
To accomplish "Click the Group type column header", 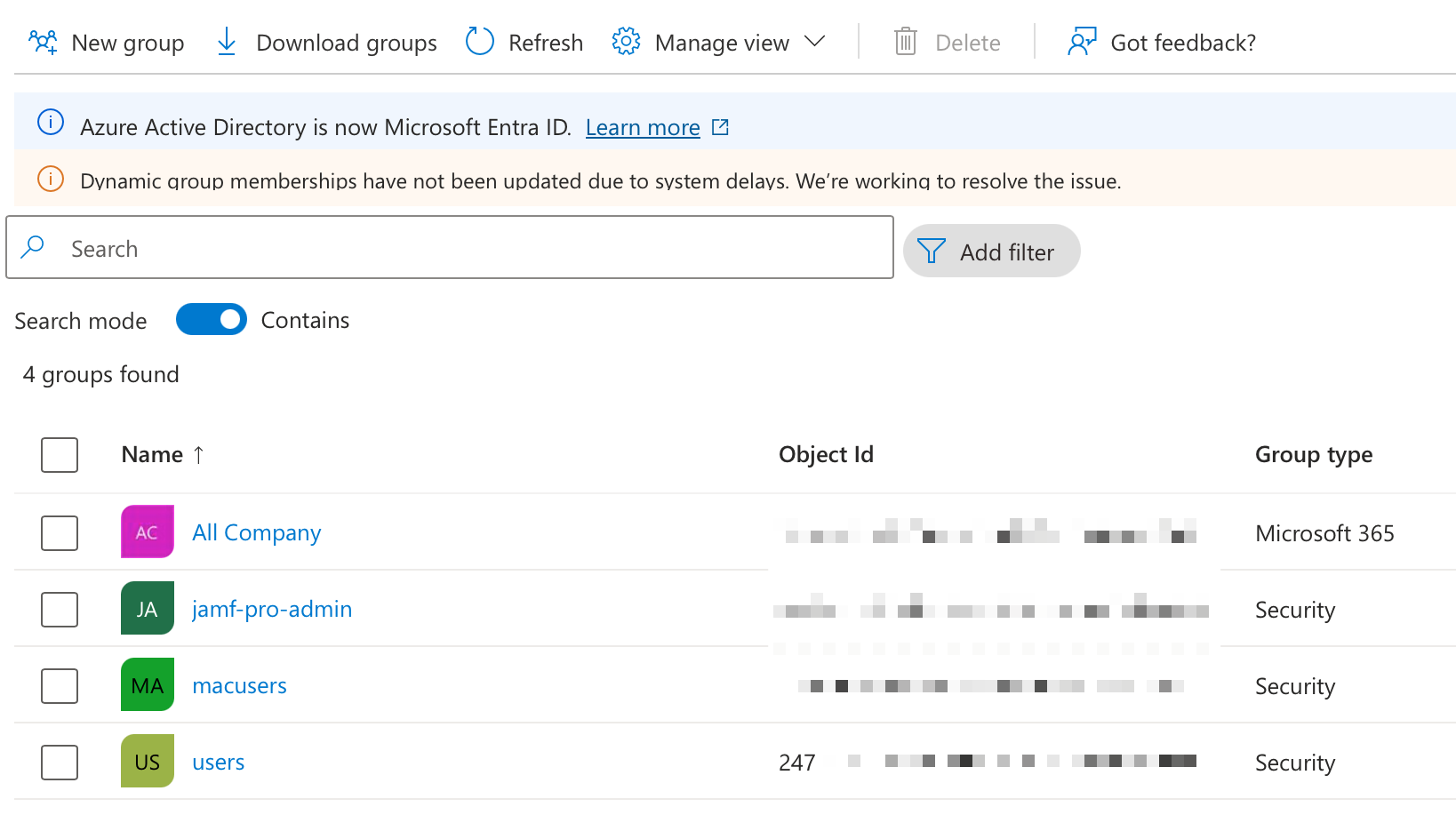I will point(1313,455).
